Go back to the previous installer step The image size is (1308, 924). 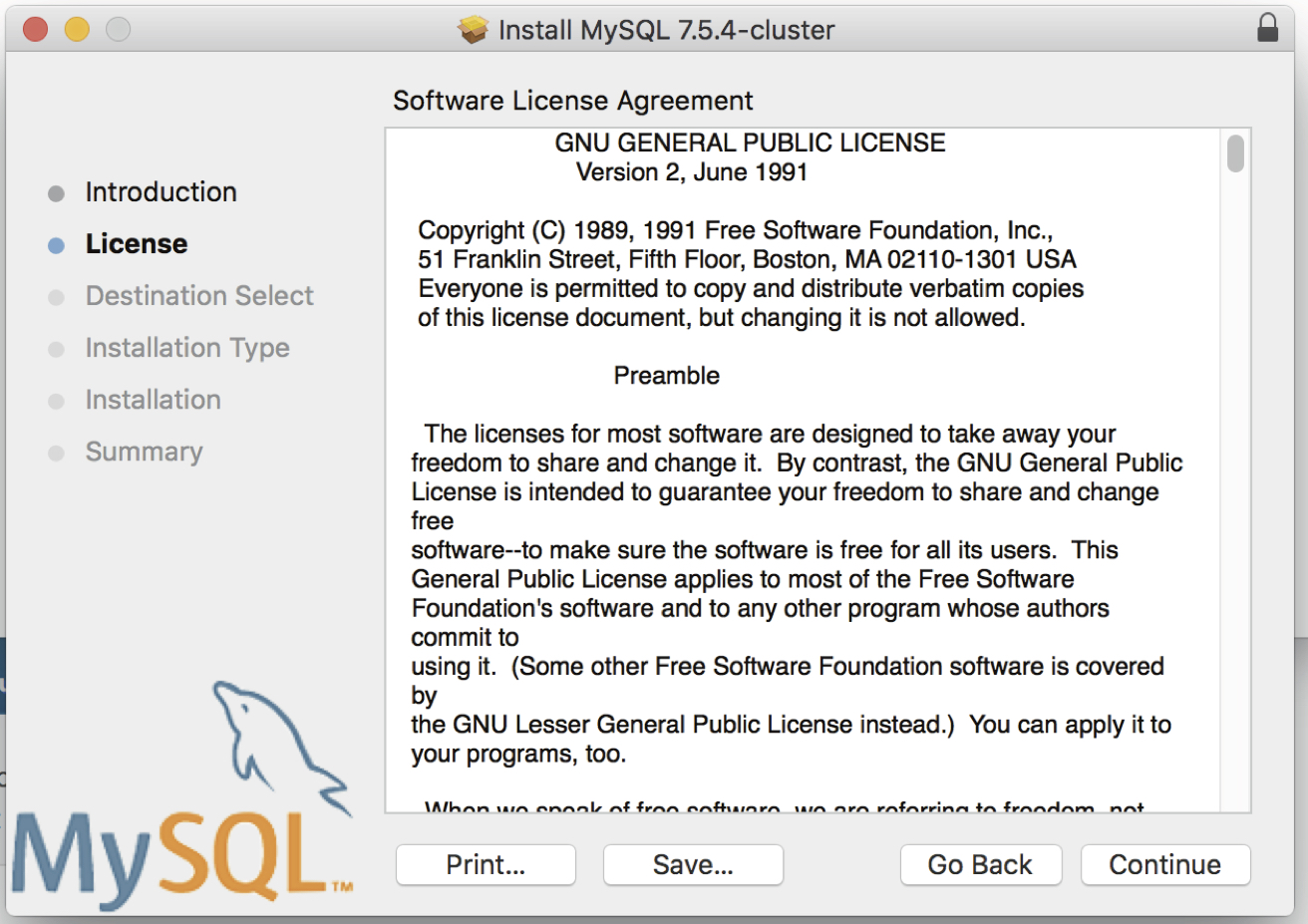980,865
